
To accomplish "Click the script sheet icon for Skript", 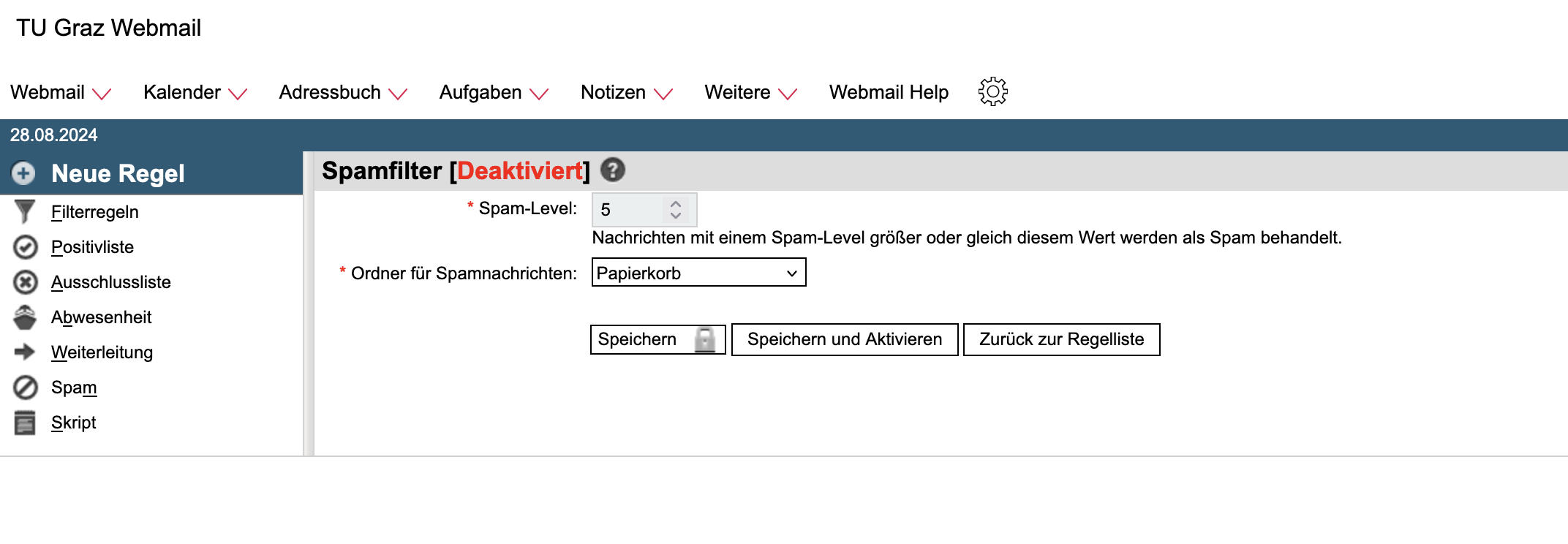I will [x=25, y=423].
